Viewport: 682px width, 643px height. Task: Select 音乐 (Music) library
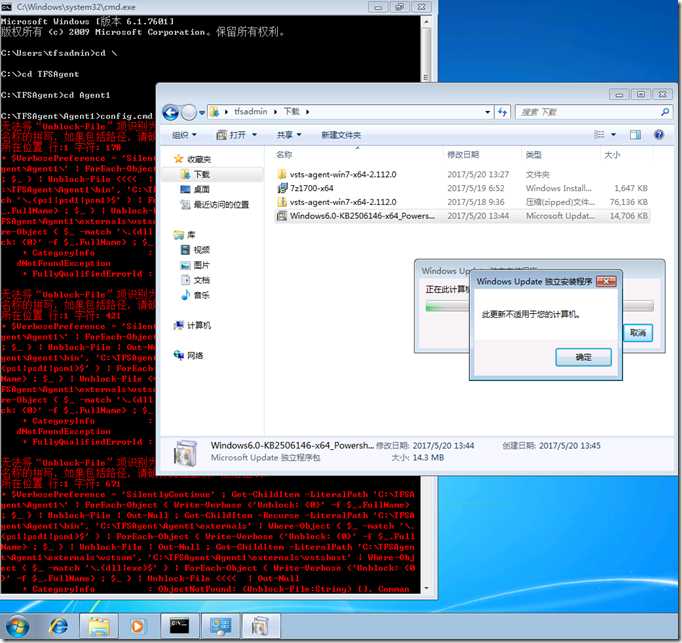pyautogui.click(x=195, y=295)
